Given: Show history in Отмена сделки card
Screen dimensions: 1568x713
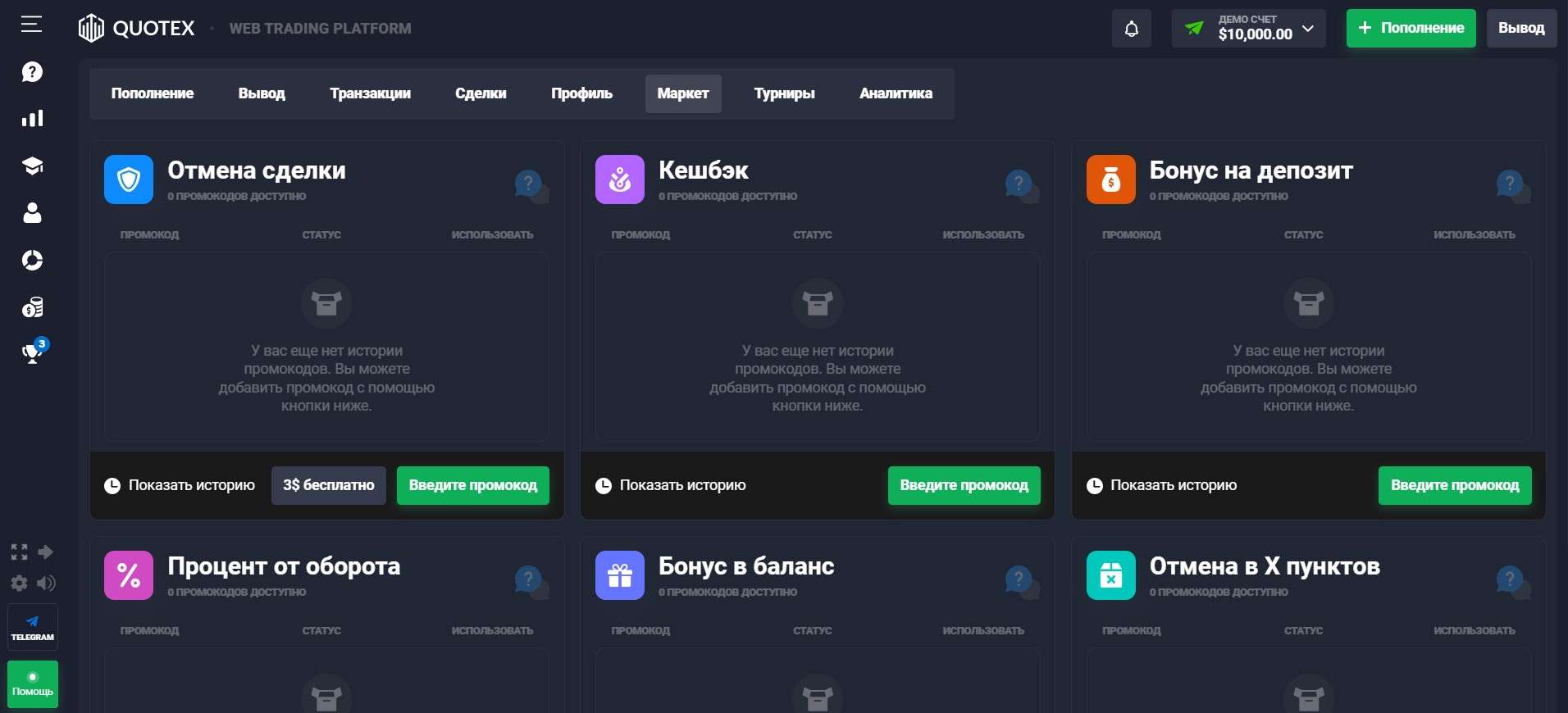Looking at the screenshot, I should pos(180,485).
